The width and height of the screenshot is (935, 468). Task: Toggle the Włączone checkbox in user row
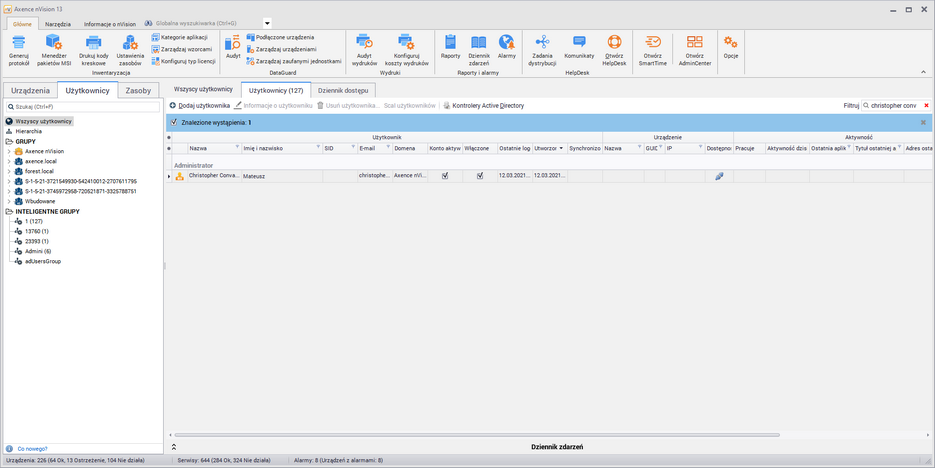(x=479, y=176)
